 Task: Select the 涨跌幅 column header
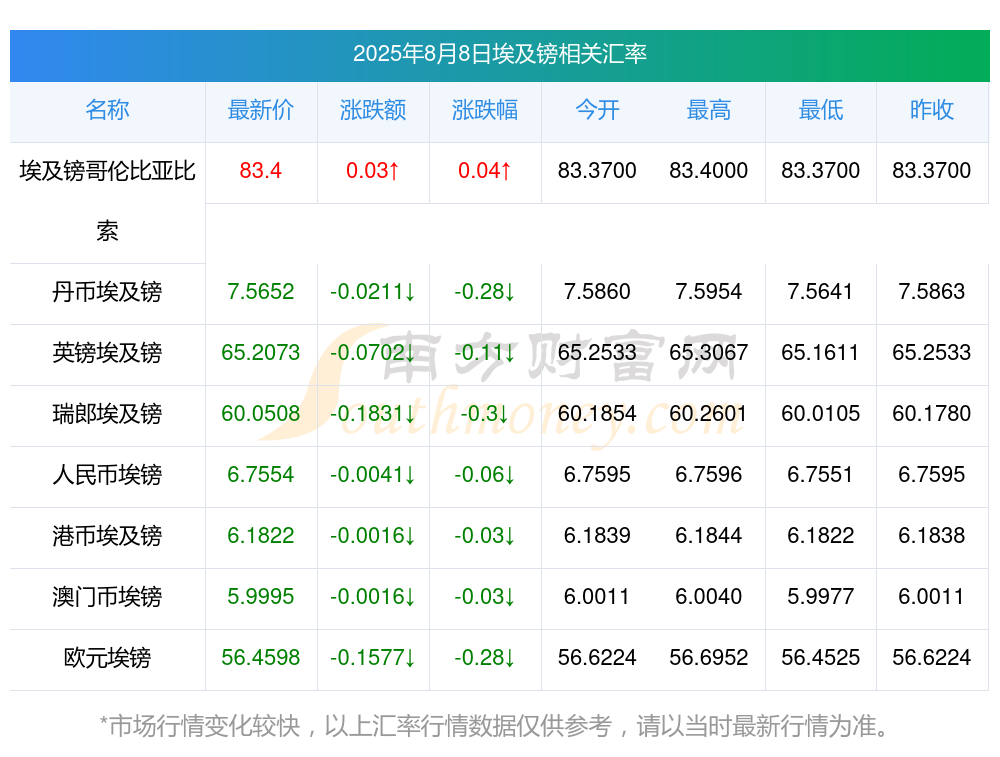[x=485, y=110]
